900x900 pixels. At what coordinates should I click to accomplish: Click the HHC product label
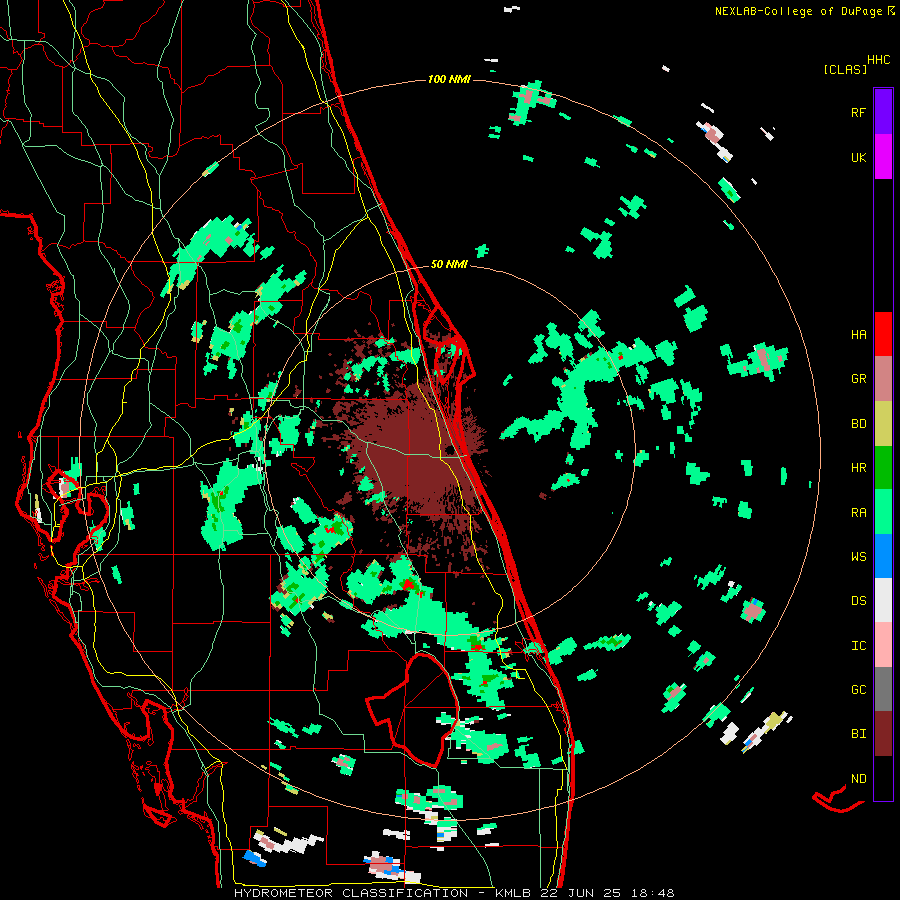(878, 60)
